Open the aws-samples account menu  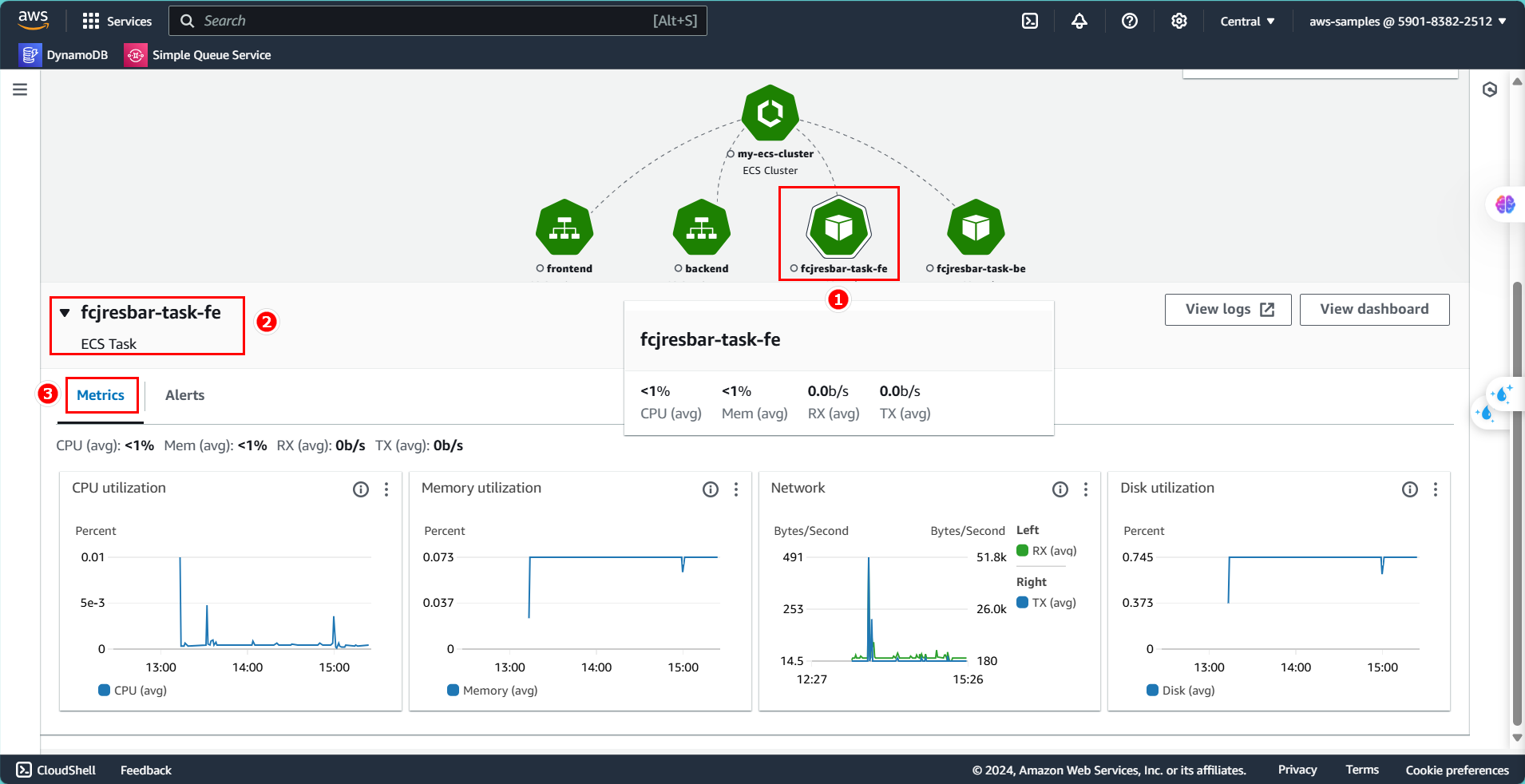point(1408,22)
